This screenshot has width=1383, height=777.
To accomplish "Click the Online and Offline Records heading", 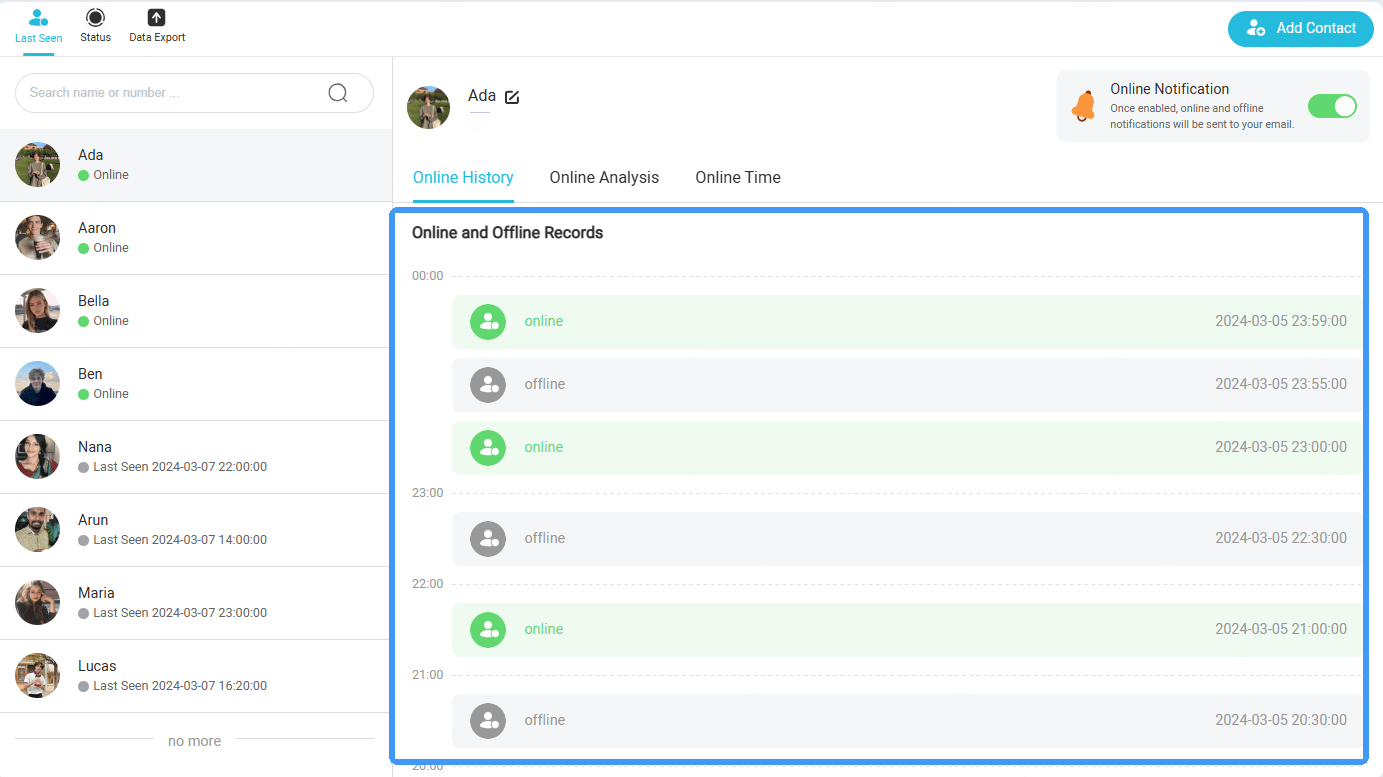I will (x=508, y=233).
